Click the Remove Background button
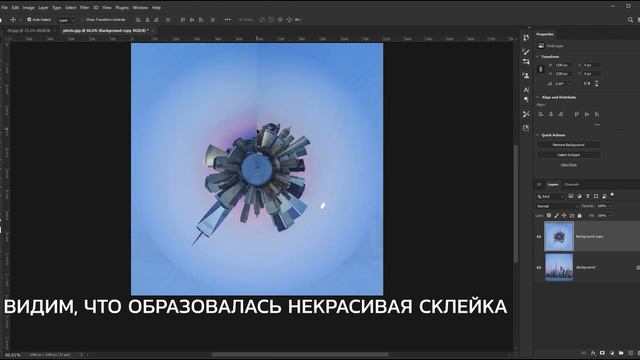The image size is (640, 360). coord(568,145)
